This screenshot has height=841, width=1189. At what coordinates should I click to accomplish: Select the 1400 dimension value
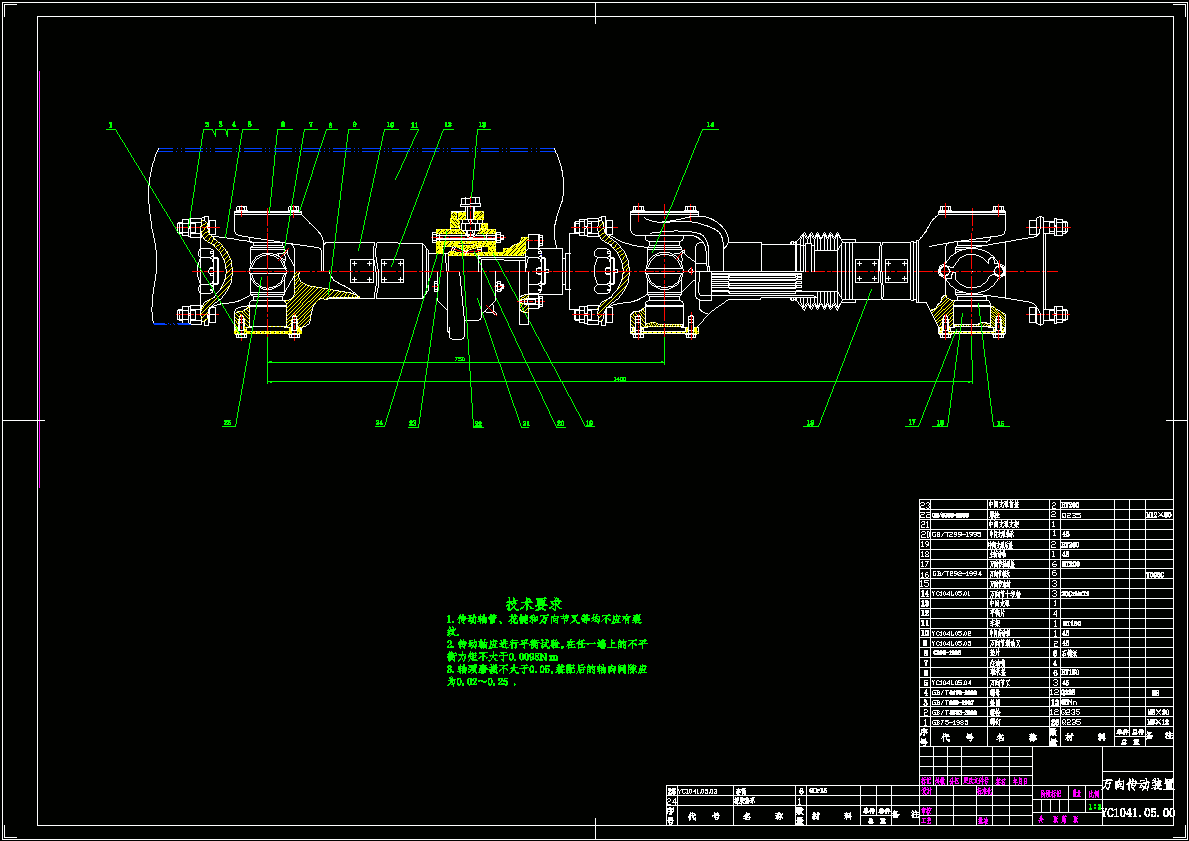pyautogui.click(x=620, y=378)
